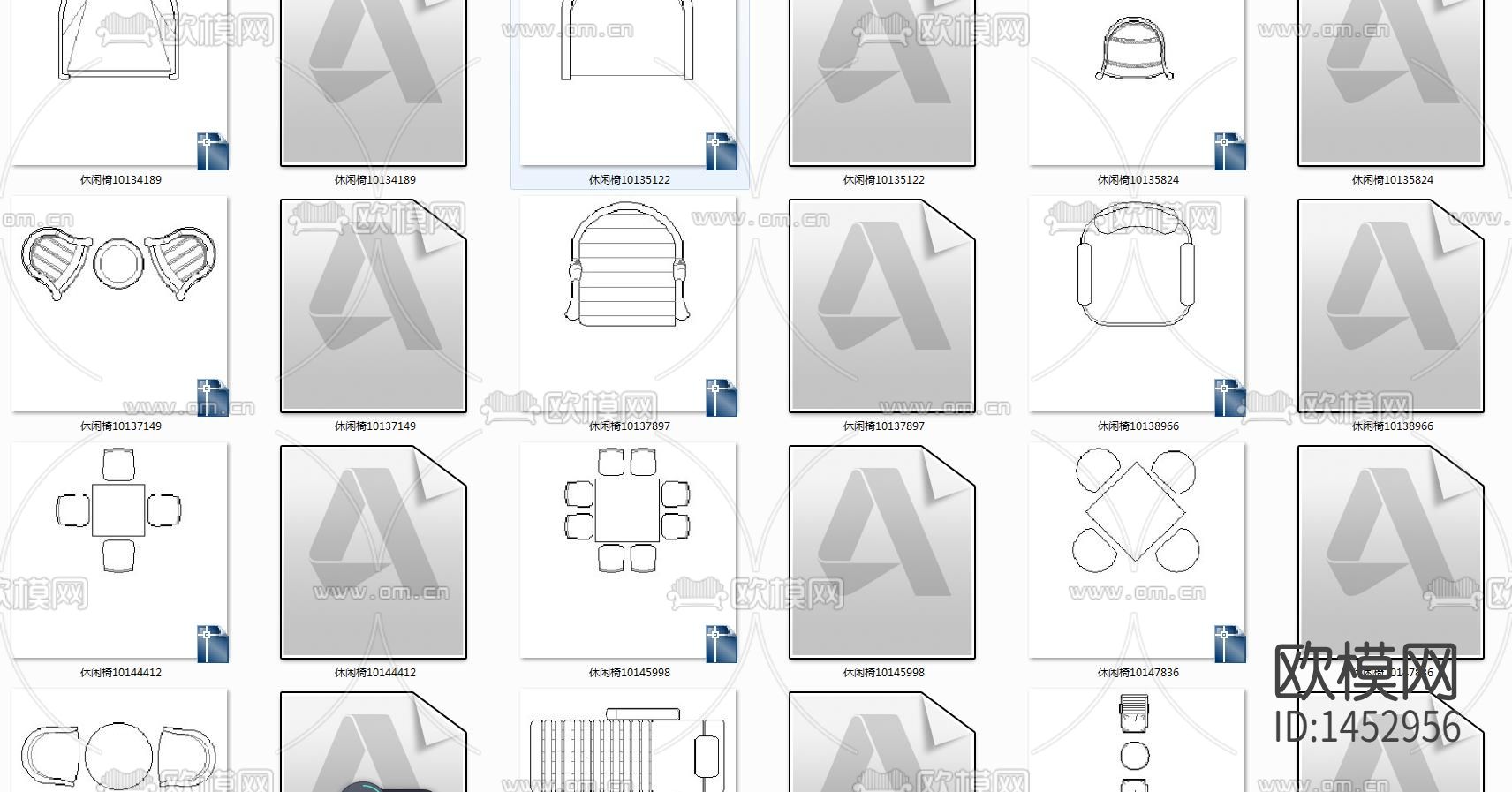This screenshot has width=1512, height=792.
Task: Click file name 休闲椅10137897 under the Autodesk icon
Action: click(x=884, y=426)
